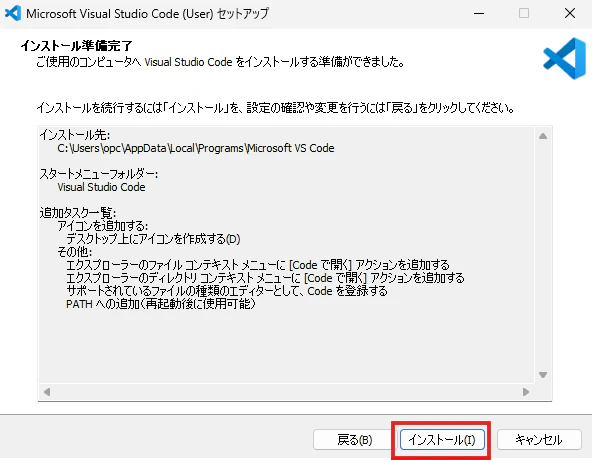Click the PATH への追加 line
592x460 pixels.
pos(160,304)
